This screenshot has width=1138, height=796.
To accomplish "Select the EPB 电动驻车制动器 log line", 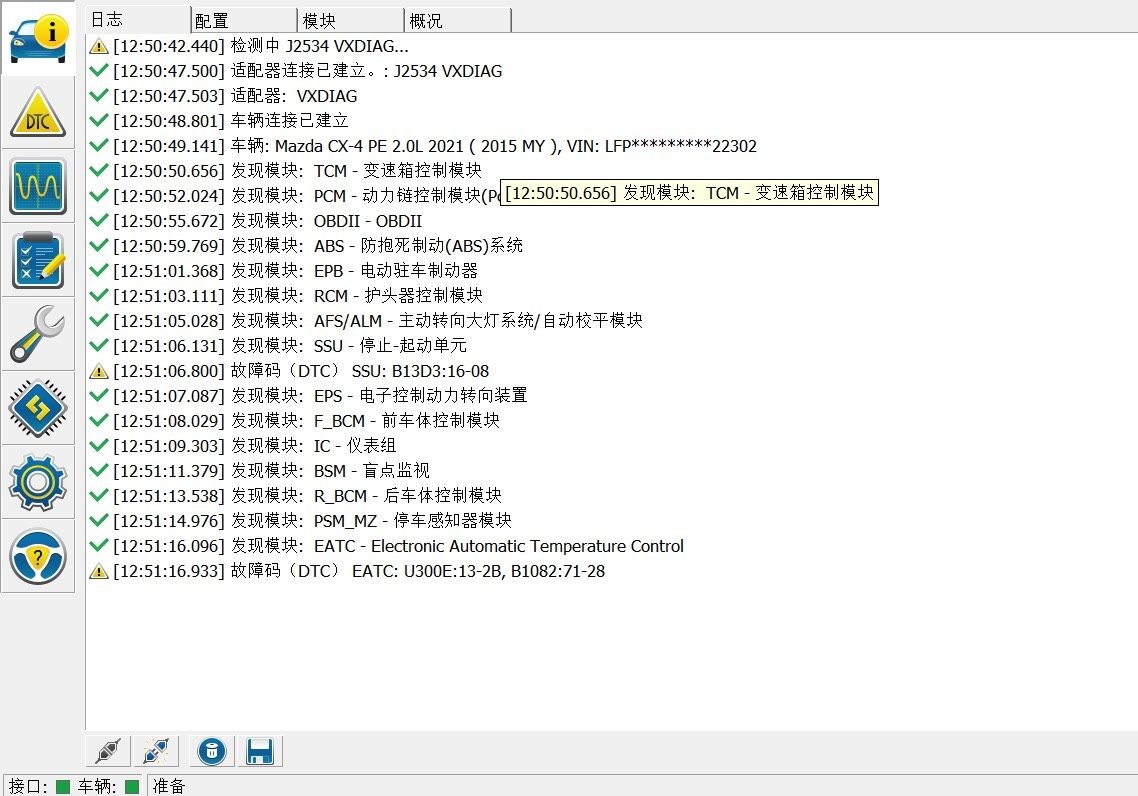I will (x=283, y=271).
